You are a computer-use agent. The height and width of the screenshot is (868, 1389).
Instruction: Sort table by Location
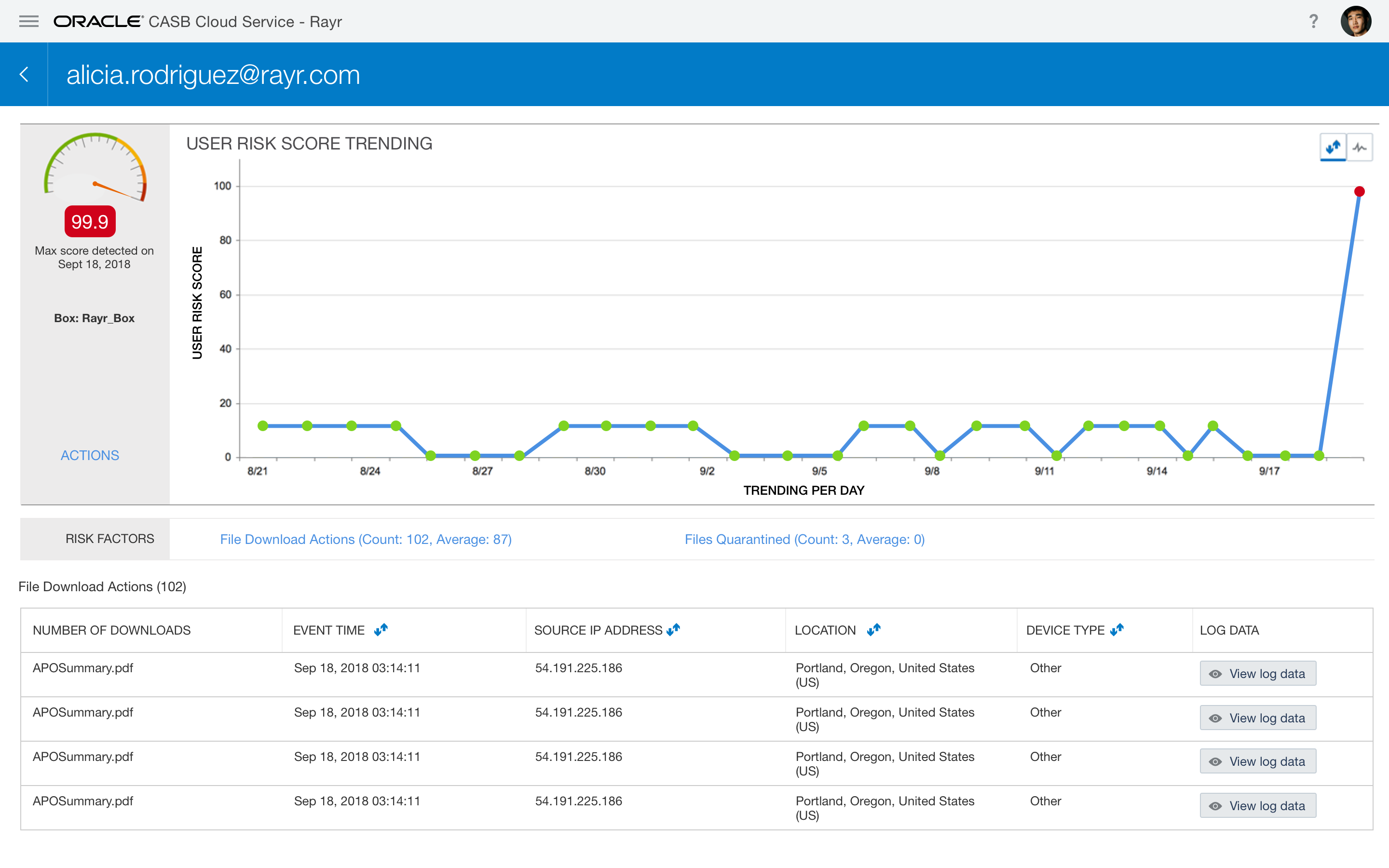tap(873, 630)
